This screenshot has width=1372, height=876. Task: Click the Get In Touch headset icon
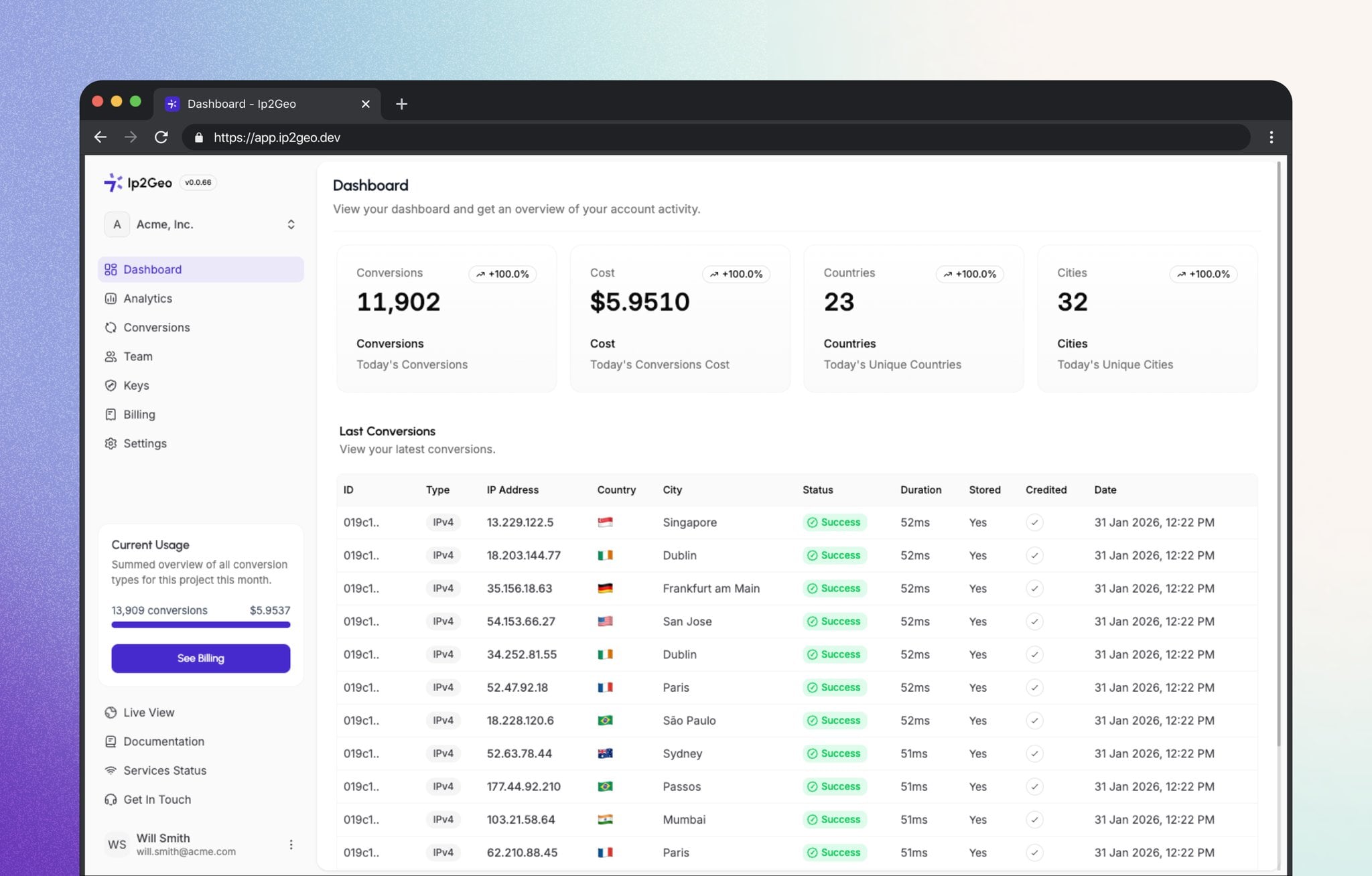coord(111,800)
